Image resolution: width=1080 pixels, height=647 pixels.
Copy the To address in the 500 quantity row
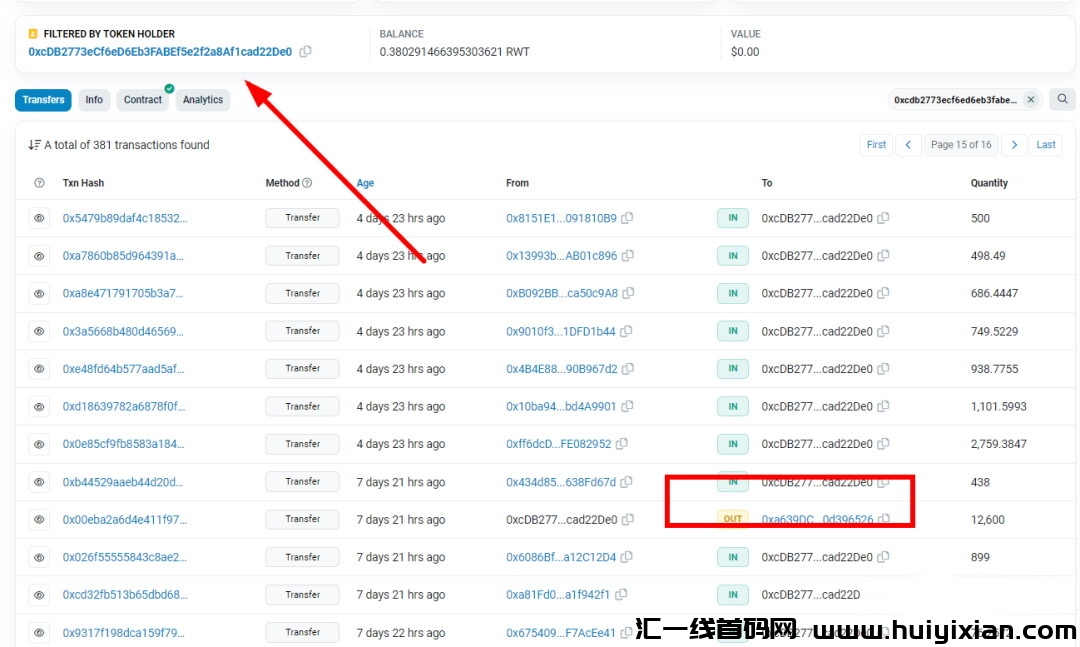(884, 218)
